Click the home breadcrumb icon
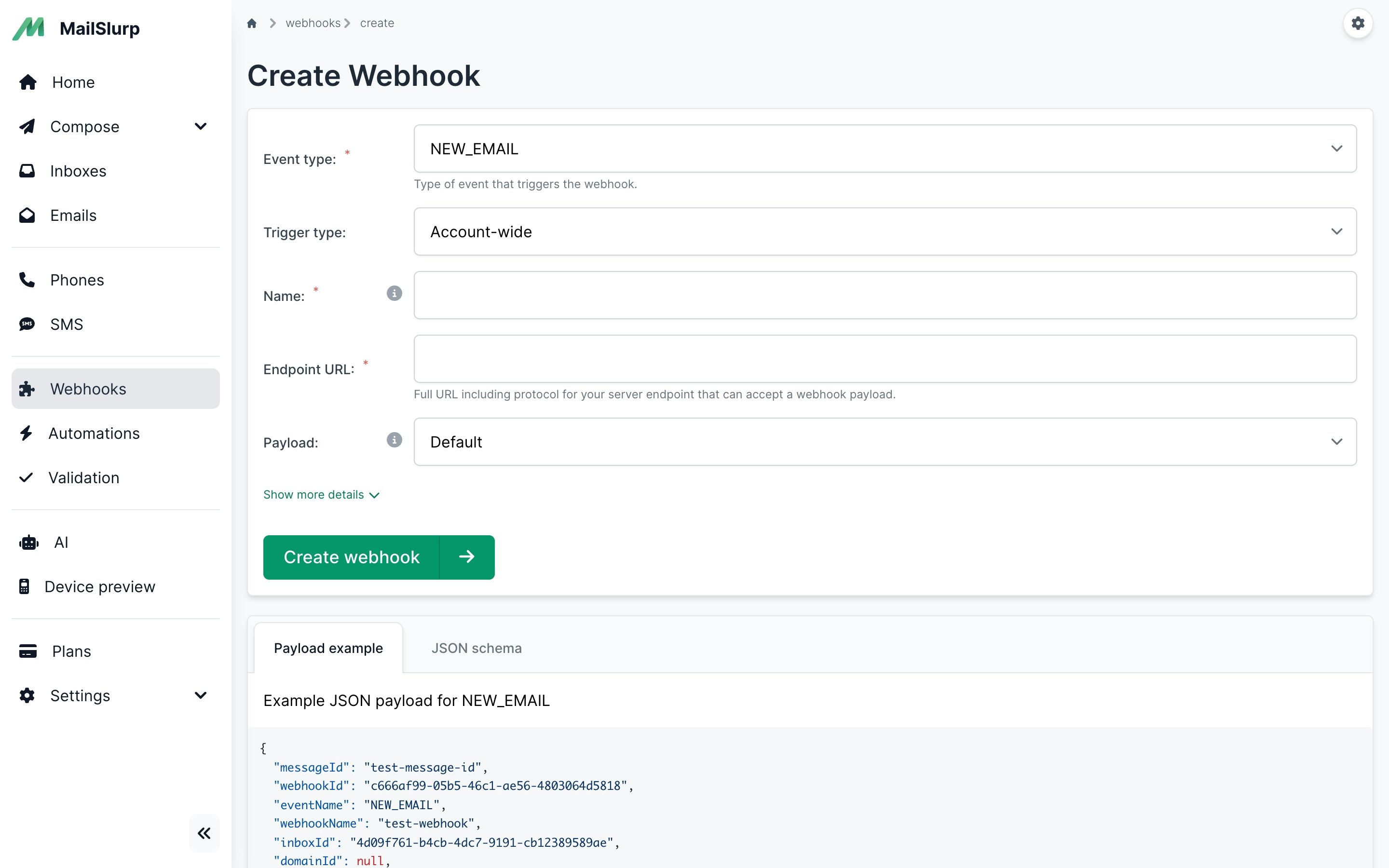 (251, 24)
